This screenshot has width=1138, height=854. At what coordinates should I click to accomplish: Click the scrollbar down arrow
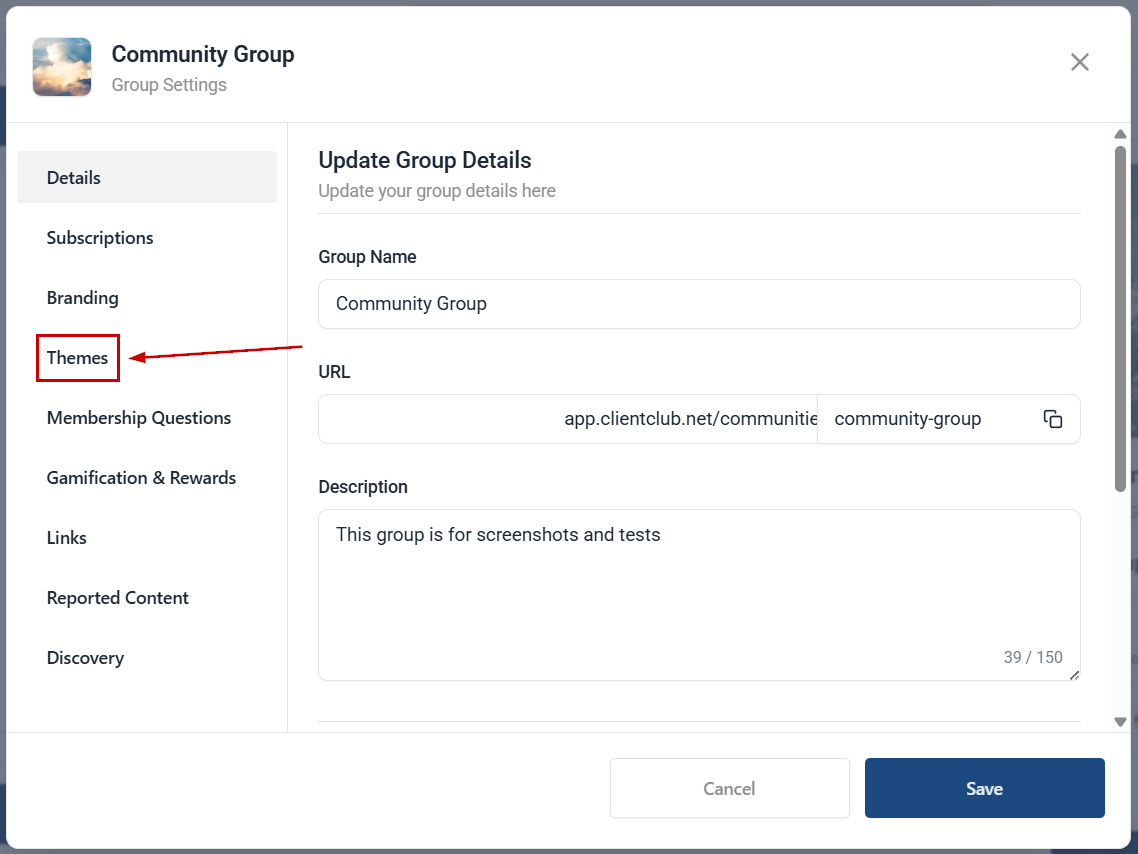(1120, 722)
